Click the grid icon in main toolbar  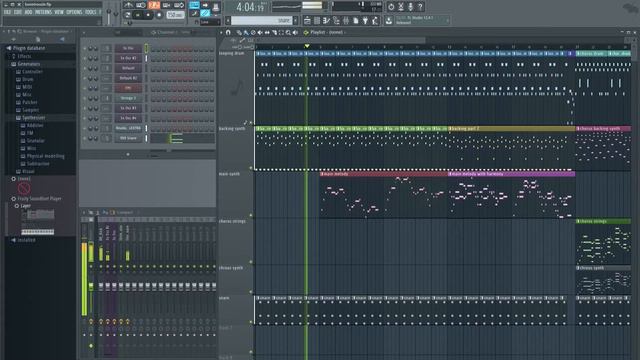point(317,20)
